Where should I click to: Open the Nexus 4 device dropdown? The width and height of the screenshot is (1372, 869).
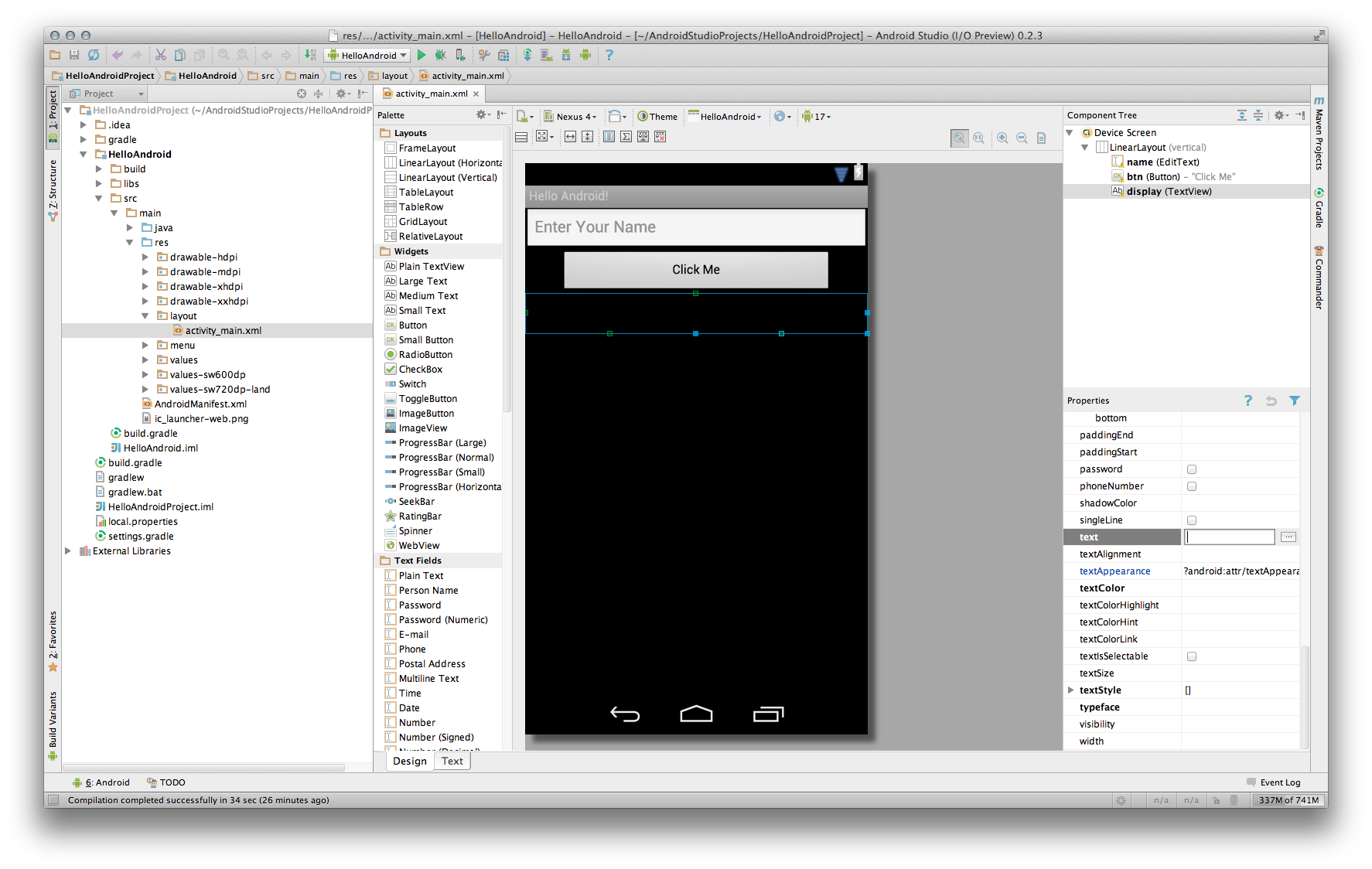[571, 117]
